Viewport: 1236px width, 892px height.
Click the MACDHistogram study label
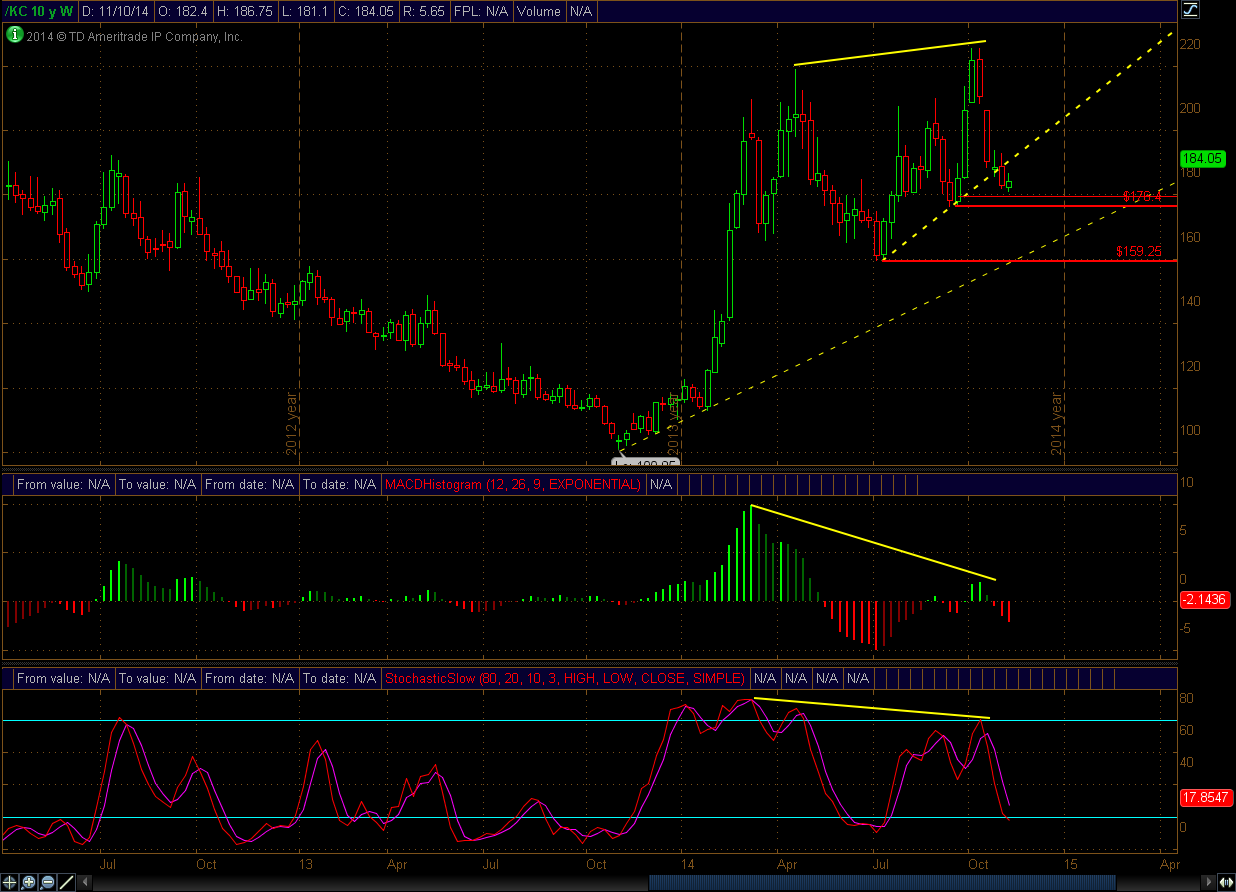pyautogui.click(x=512, y=484)
